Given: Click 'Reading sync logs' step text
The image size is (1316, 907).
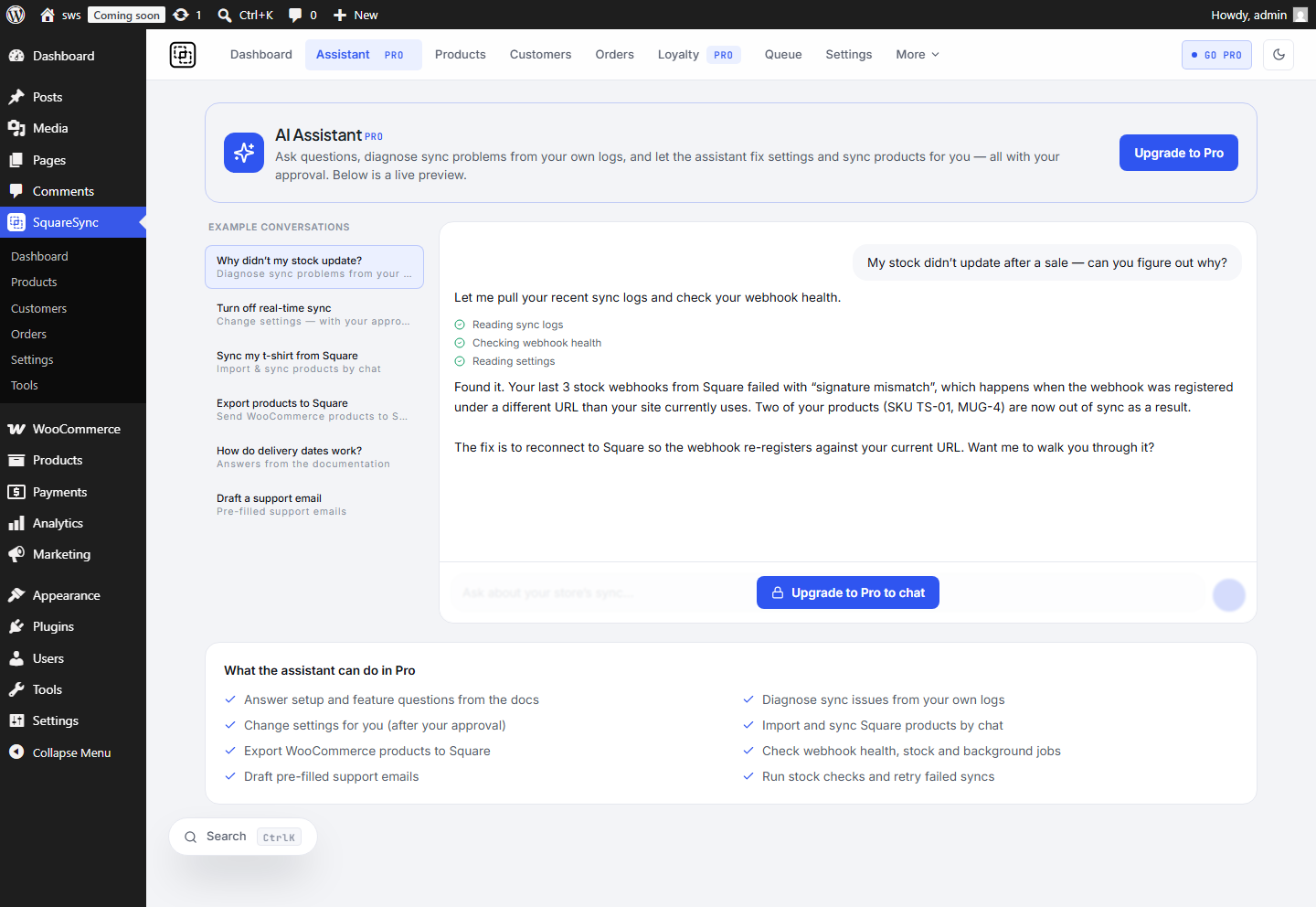Looking at the screenshot, I should pyautogui.click(x=517, y=325).
